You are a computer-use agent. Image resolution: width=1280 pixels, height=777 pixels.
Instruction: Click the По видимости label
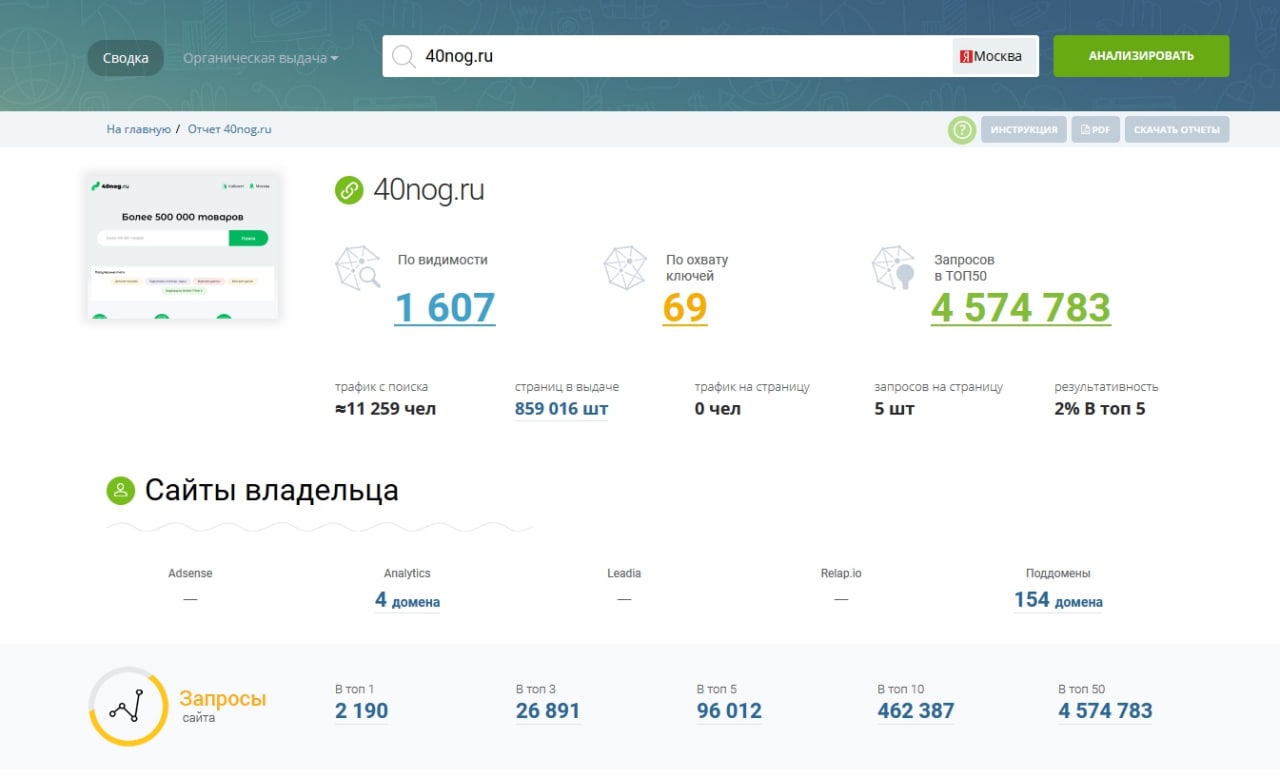click(x=443, y=260)
